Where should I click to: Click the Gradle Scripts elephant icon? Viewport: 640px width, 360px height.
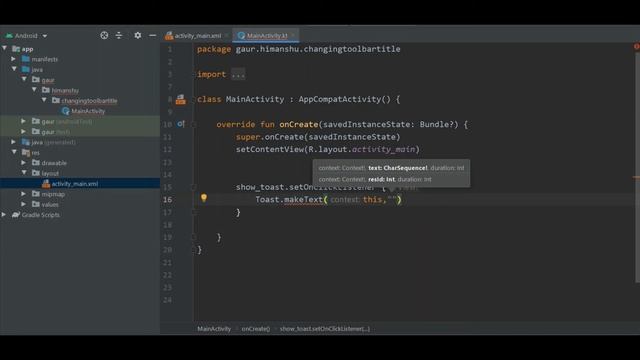click(16, 214)
